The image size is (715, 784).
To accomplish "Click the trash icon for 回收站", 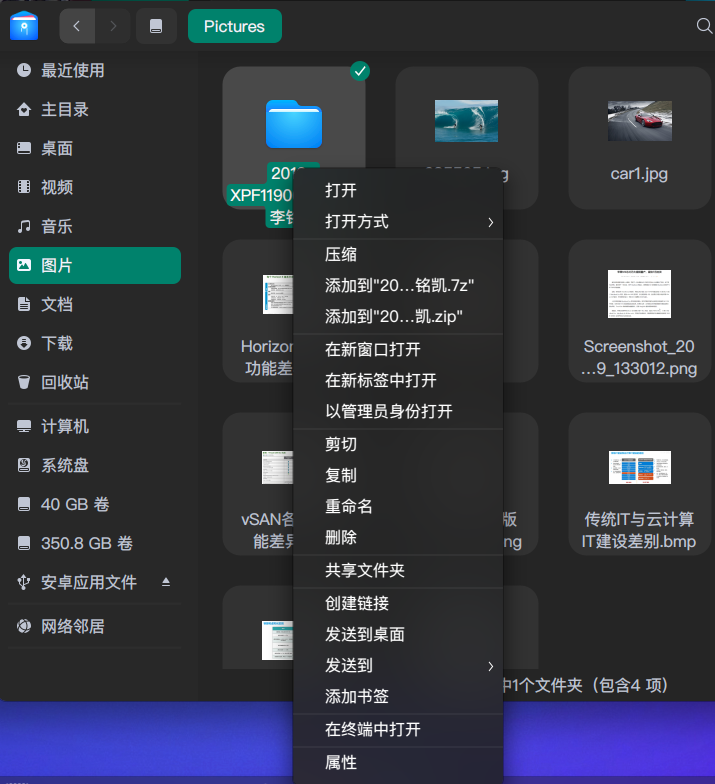I will 24,382.
